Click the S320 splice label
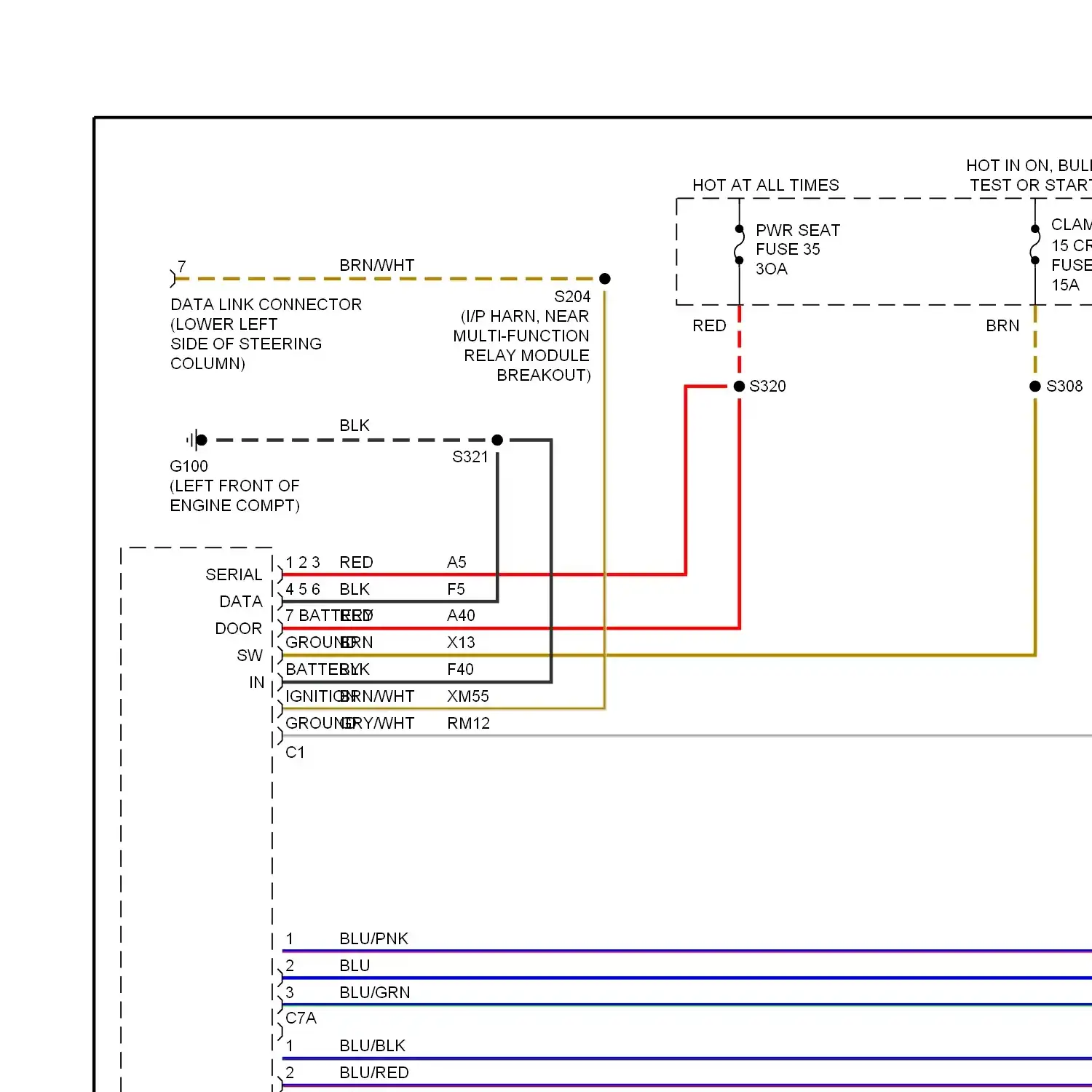The height and width of the screenshot is (1092, 1092). (x=767, y=387)
